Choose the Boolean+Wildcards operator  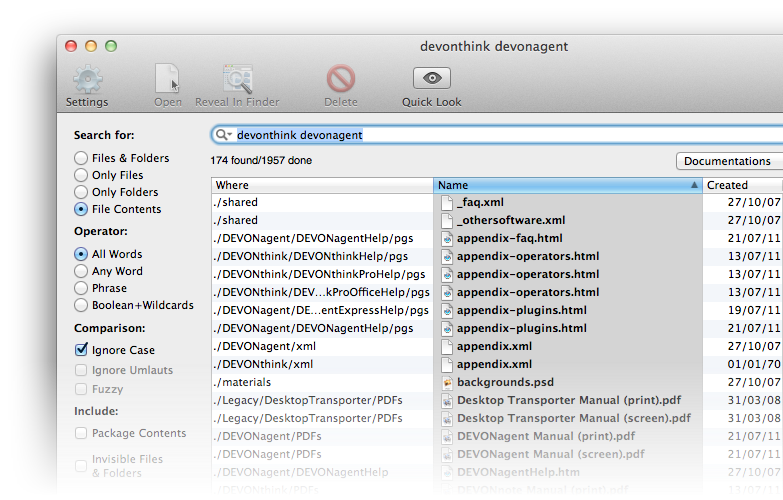[81, 305]
